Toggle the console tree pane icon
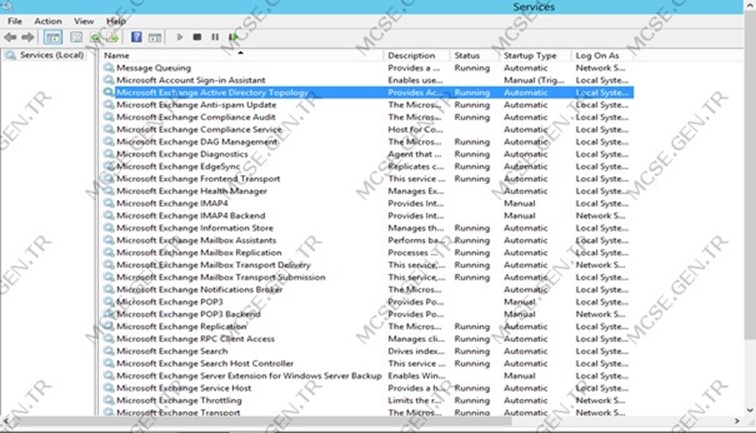Image resolution: width=756 pixels, height=433 pixels. [53, 37]
